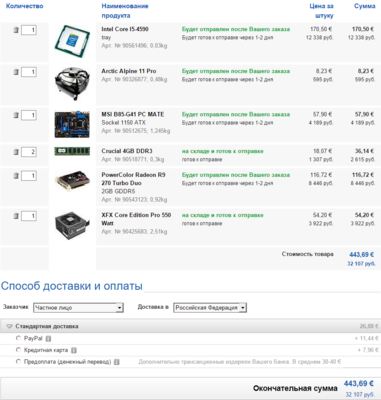Image resolution: width=381 pixels, height=400 pixels.
Task: Open XFX Core Edition Pro 550 Watt link
Action: pyautogui.click(x=136, y=219)
